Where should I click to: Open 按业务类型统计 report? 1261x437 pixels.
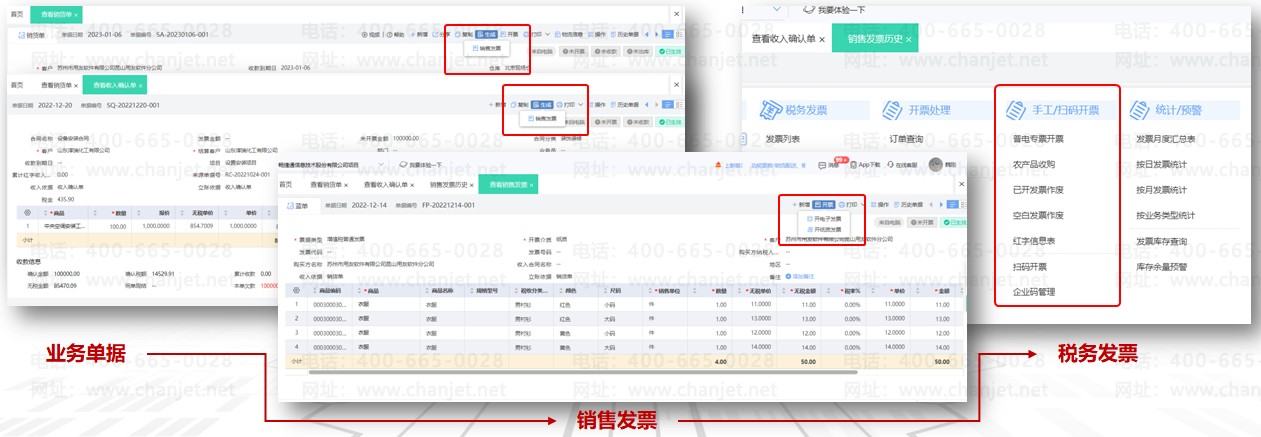tap(1166, 215)
